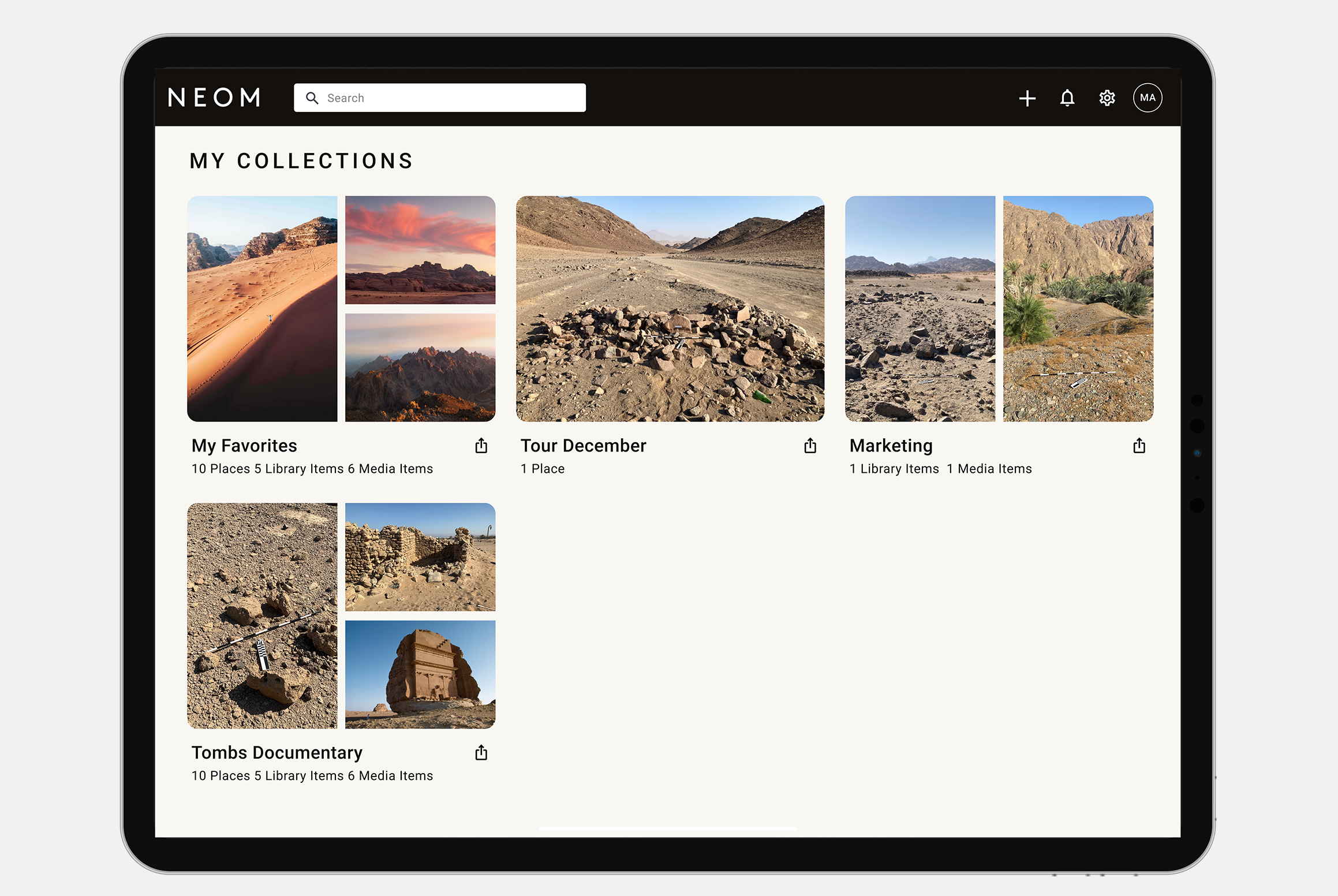The image size is (1338, 896).
Task: Open My Favorites collection title
Action: [244, 446]
